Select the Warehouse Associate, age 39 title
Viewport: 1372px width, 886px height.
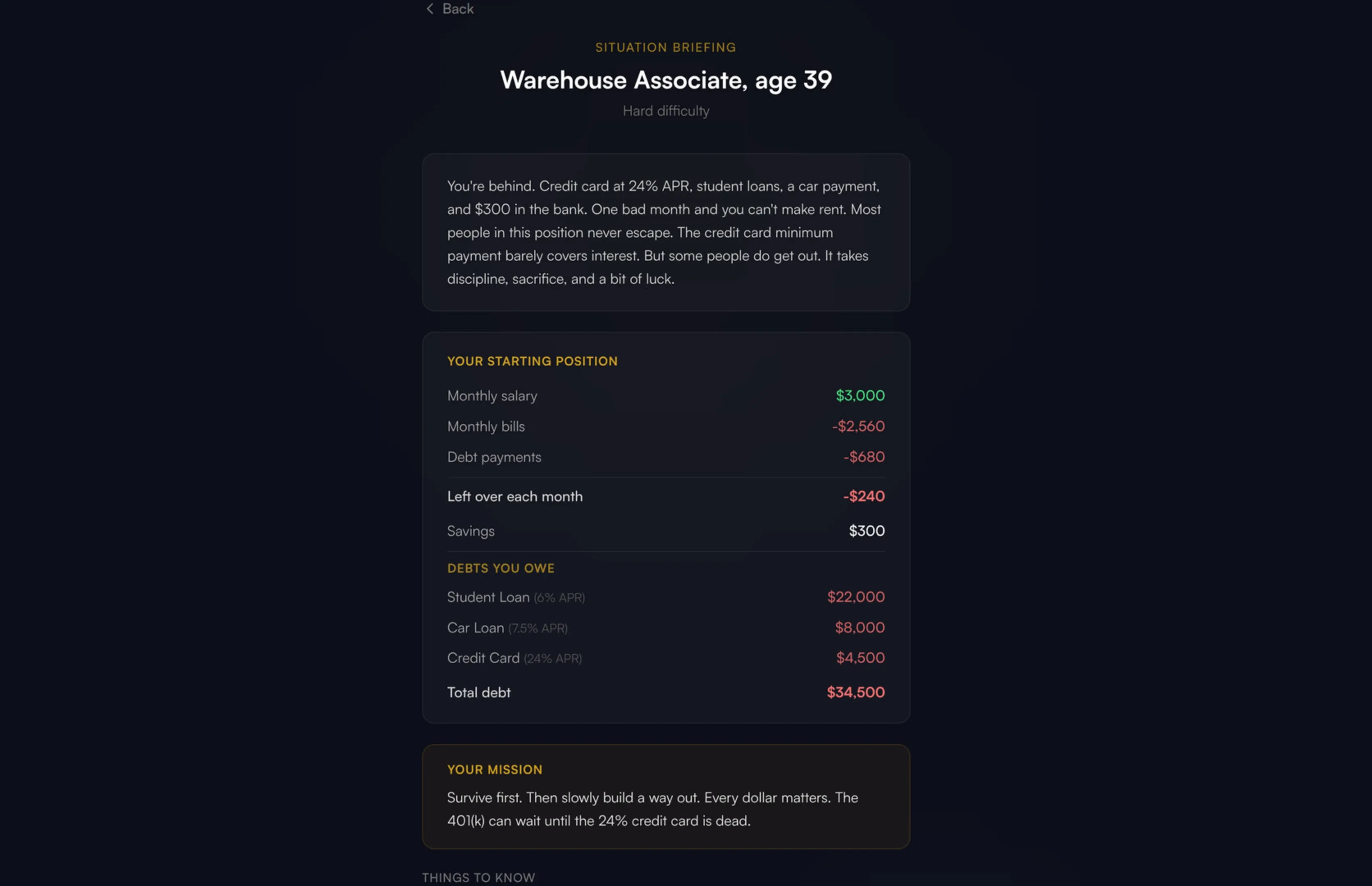(x=666, y=80)
